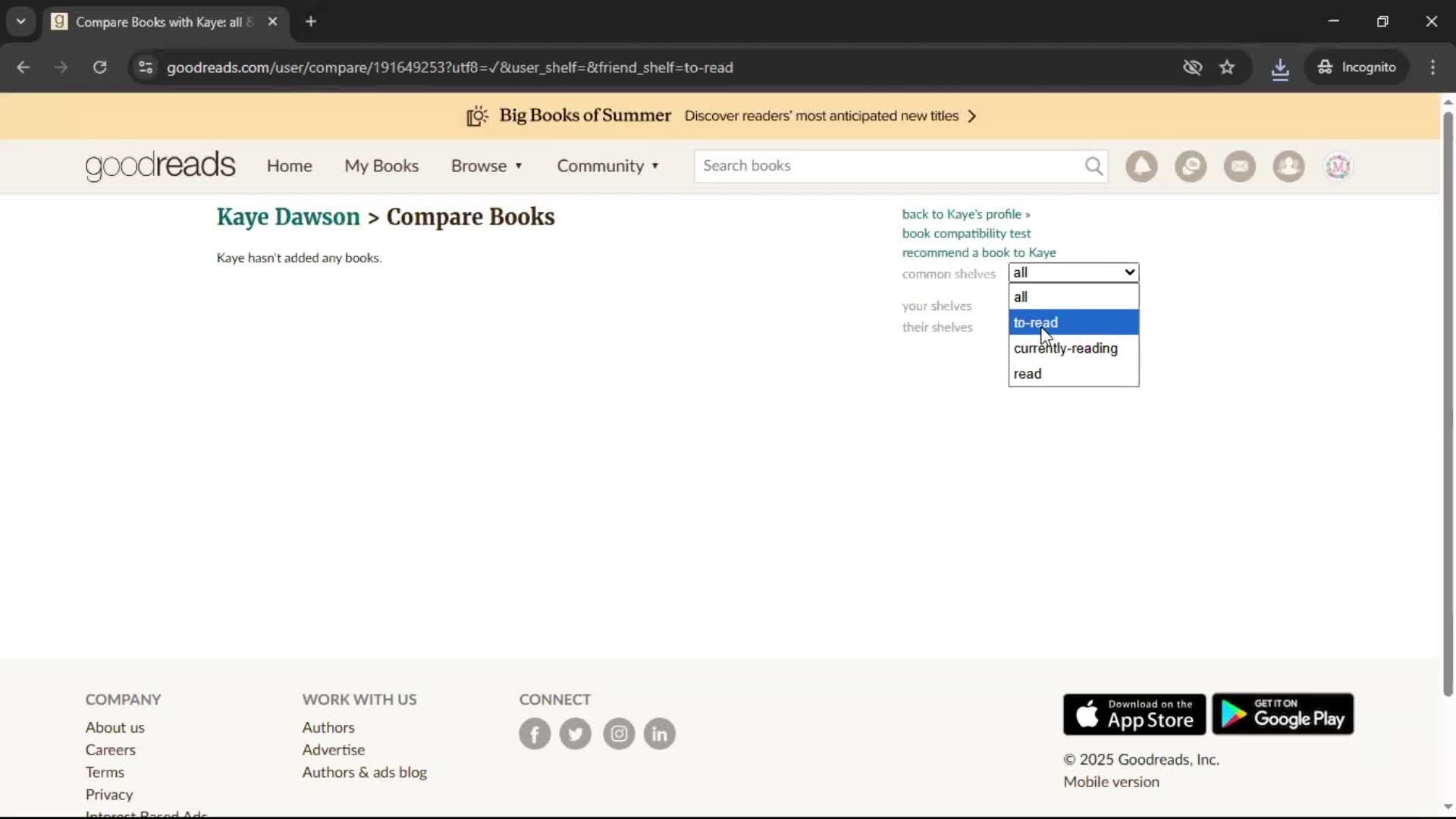Click the 'their shelves' label

click(x=937, y=328)
